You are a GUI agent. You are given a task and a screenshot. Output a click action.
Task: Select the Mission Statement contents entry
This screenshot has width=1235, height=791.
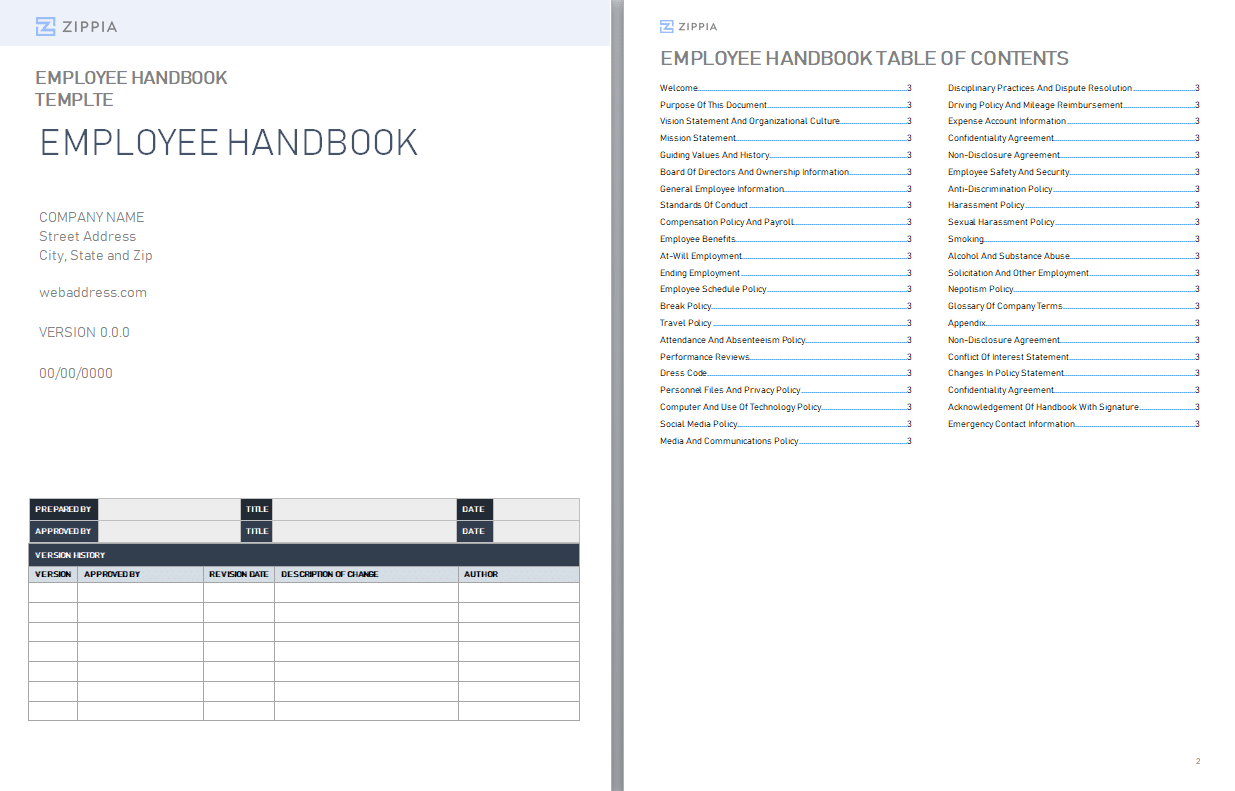point(697,138)
